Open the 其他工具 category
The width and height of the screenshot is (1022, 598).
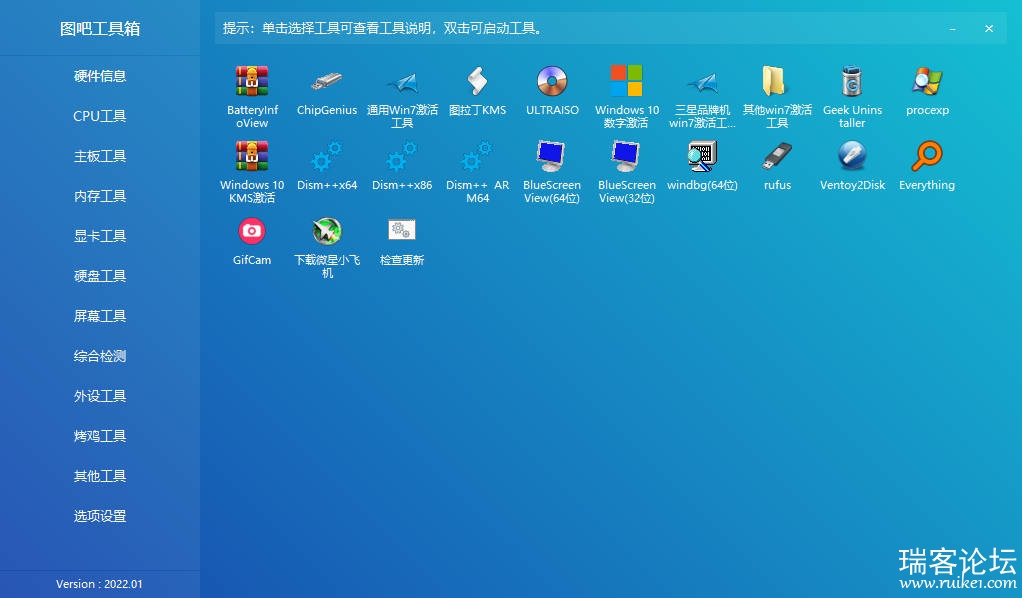100,476
